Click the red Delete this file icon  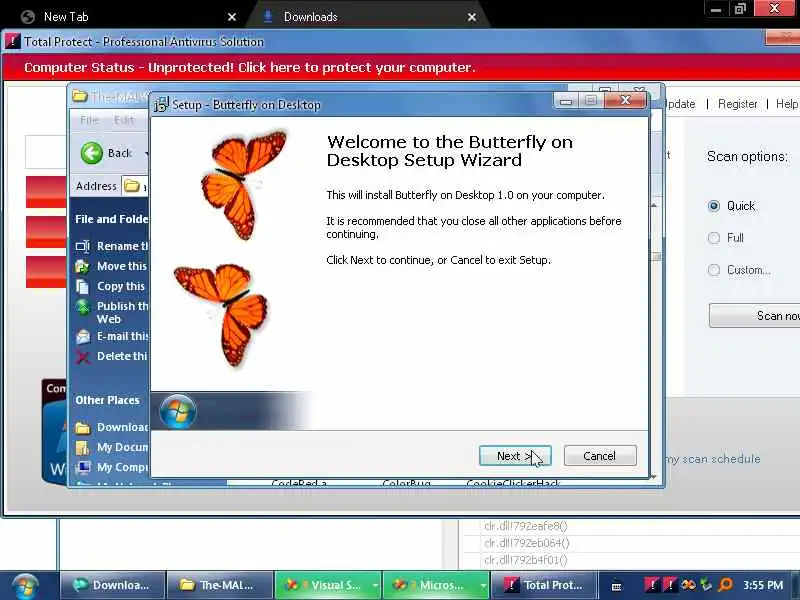tap(83, 357)
